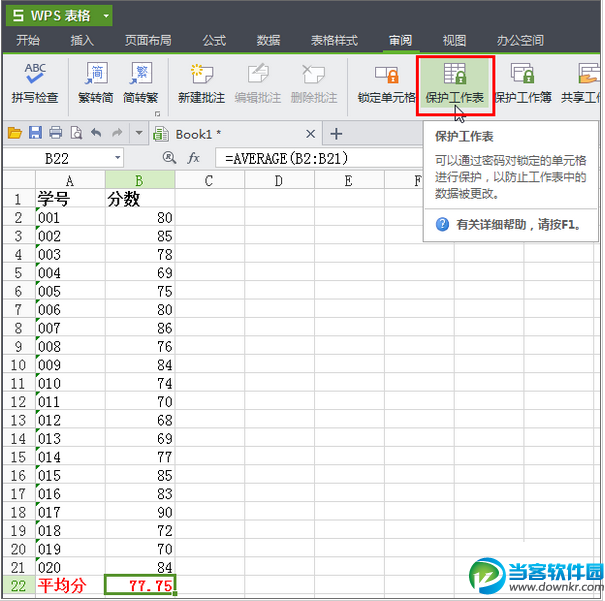Viewport: 605px width, 601px height.
Task: Click the average result cell 77.75
Action: [x=140, y=586]
